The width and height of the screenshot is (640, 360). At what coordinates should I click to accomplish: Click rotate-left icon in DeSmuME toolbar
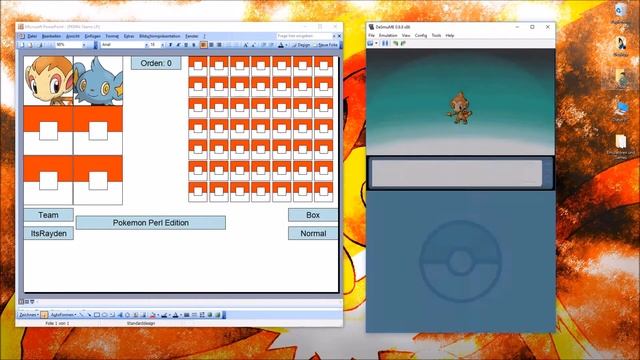(x=396, y=43)
